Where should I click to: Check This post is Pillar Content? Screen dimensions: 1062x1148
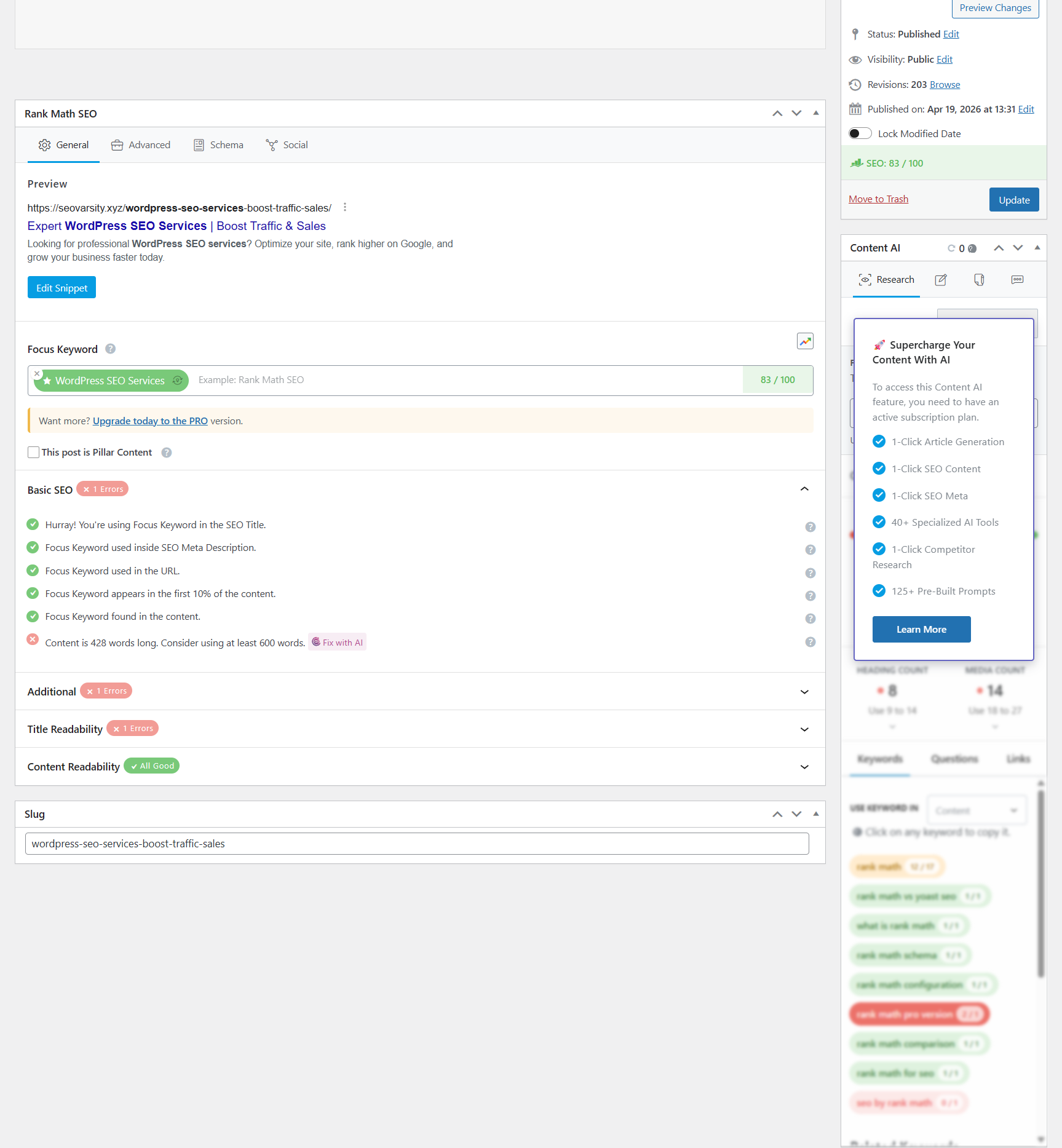[x=34, y=453]
